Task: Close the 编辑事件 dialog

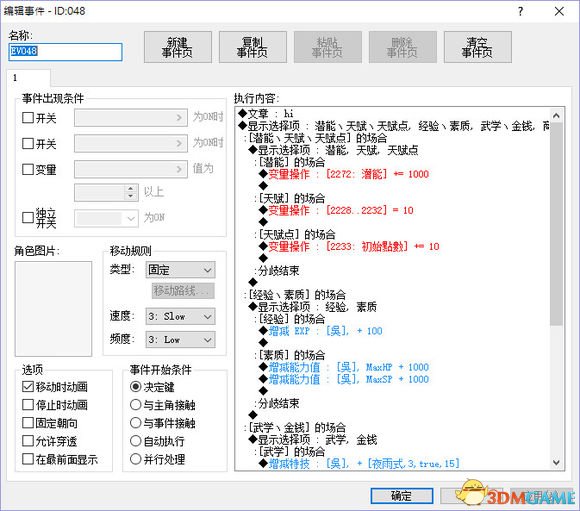Action: pos(559,11)
